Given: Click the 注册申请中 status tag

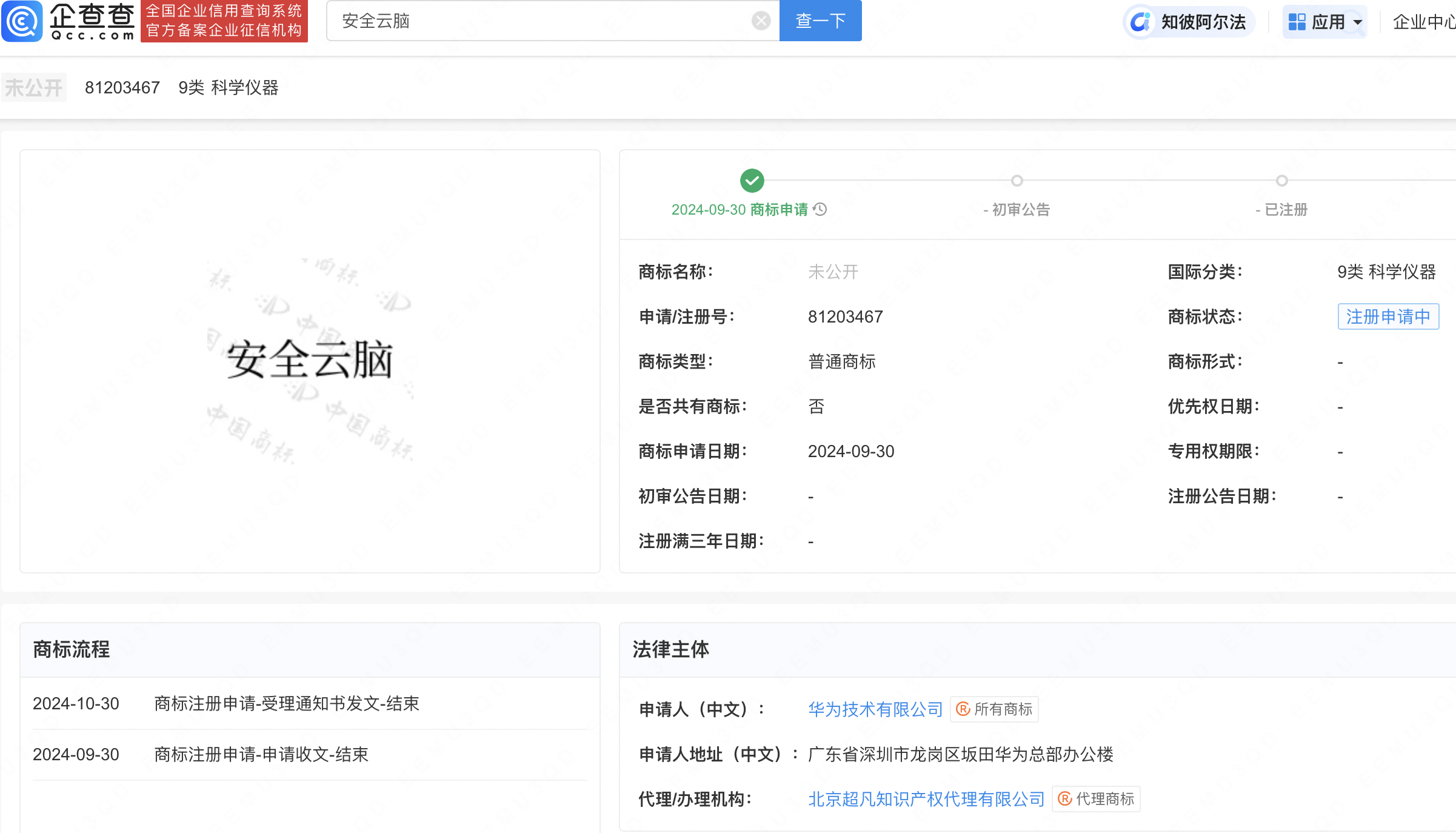Looking at the screenshot, I should pyautogui.click(x=1388, y=316).
